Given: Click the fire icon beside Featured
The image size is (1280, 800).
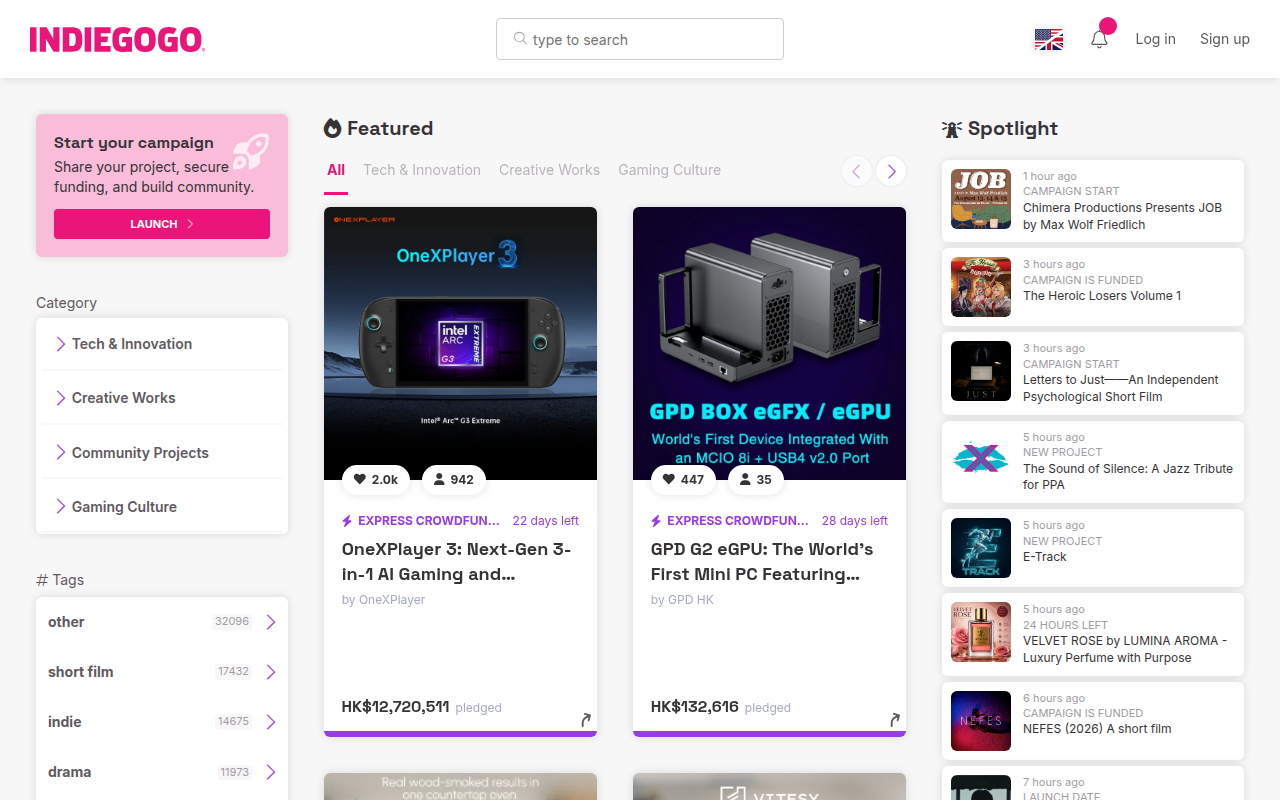Looking at the screenshot, I should [x=333, y=128].
